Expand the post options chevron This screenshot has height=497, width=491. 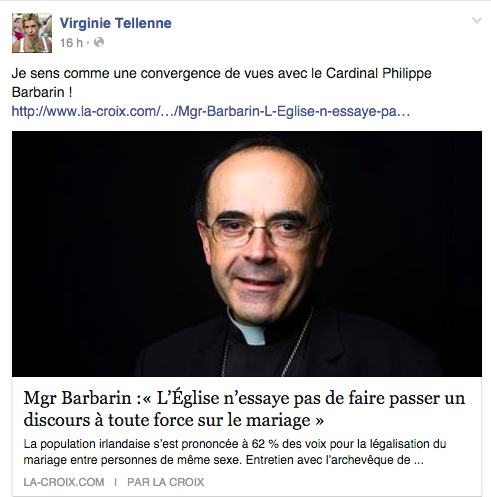[x=477, y=20]
